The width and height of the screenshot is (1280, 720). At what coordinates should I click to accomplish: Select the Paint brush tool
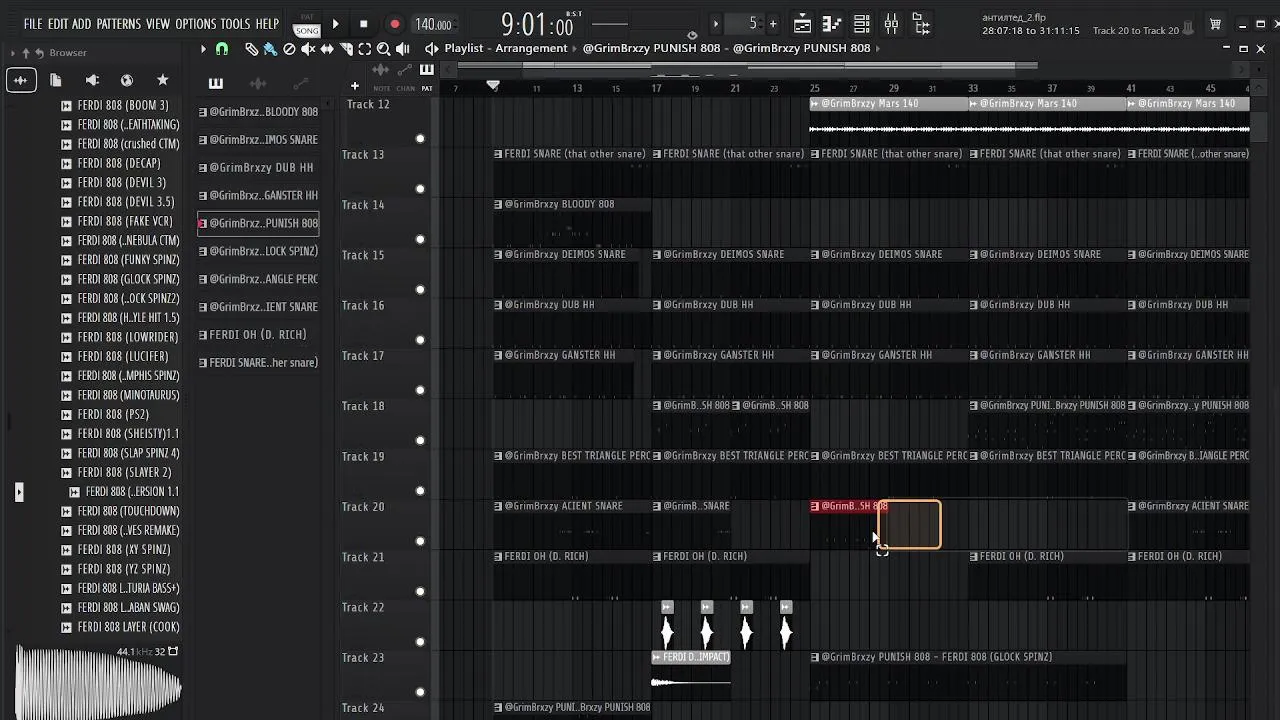click(270, 48)
